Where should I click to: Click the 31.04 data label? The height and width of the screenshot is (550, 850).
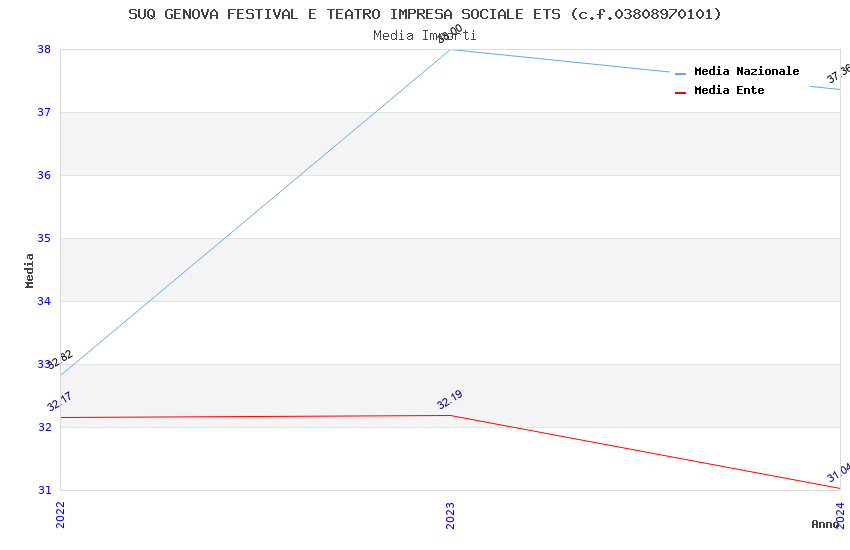tap(839, 473)
